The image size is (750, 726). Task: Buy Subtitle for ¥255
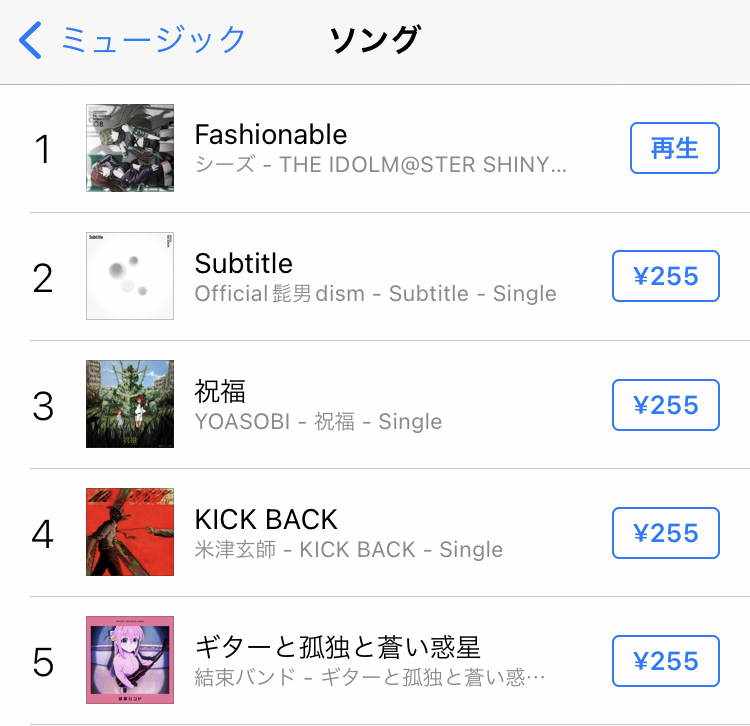point(665,276)
